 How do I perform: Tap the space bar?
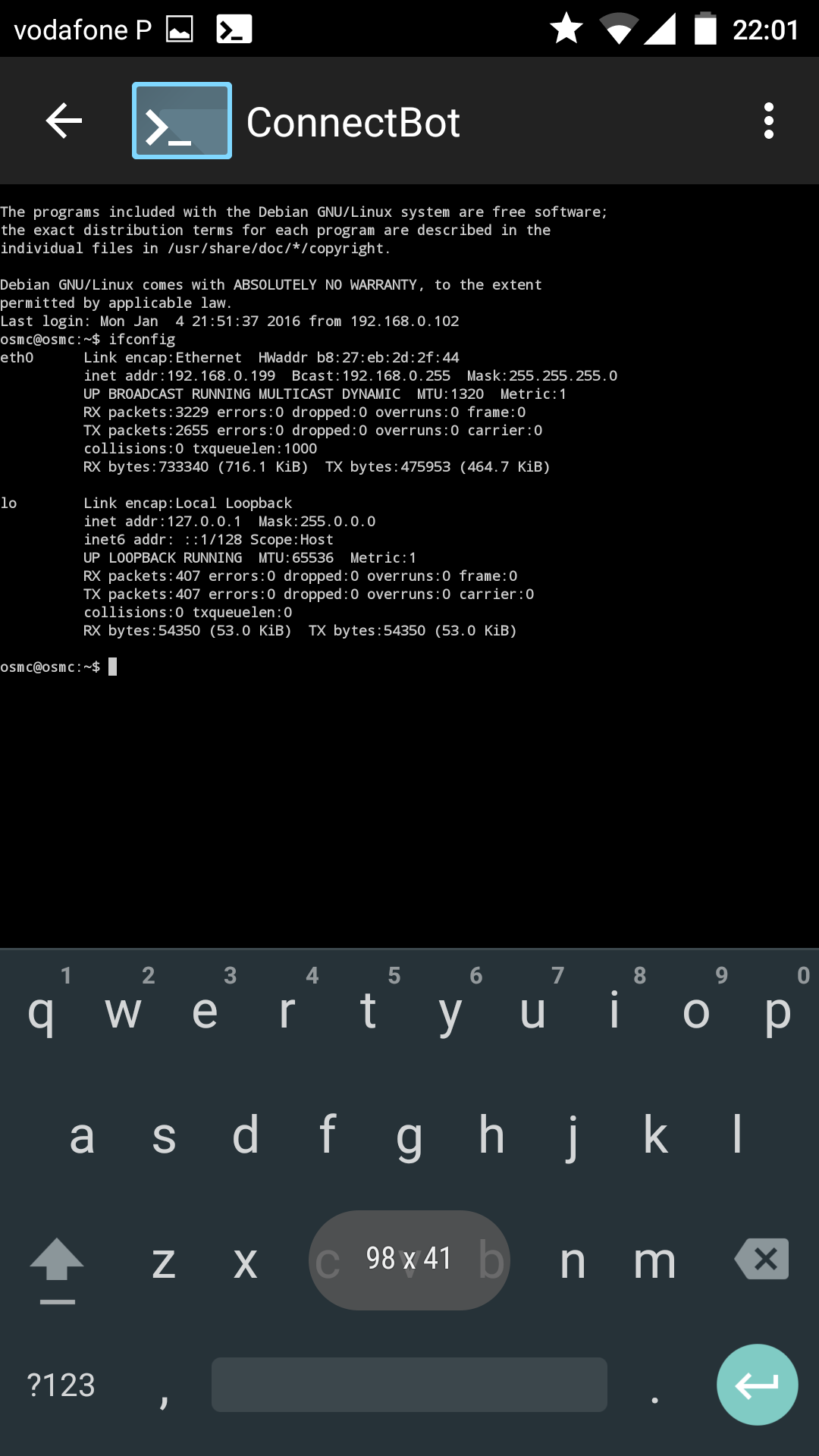click(x=409, y=1385)
